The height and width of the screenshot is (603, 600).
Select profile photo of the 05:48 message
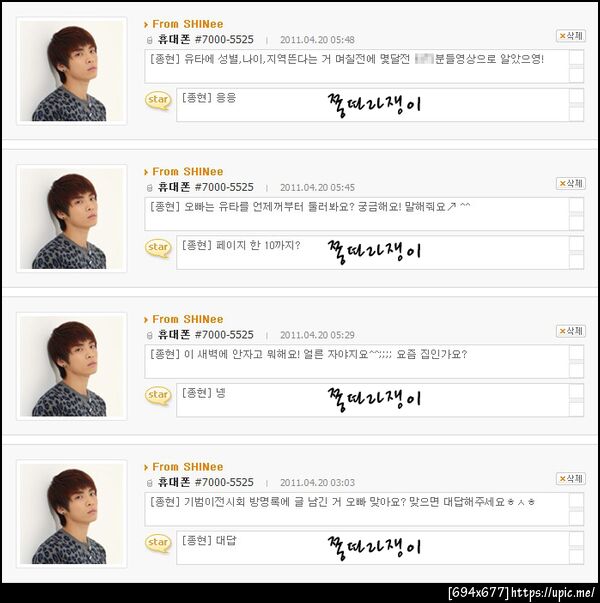pyautogui.click(x=72, y=71)
